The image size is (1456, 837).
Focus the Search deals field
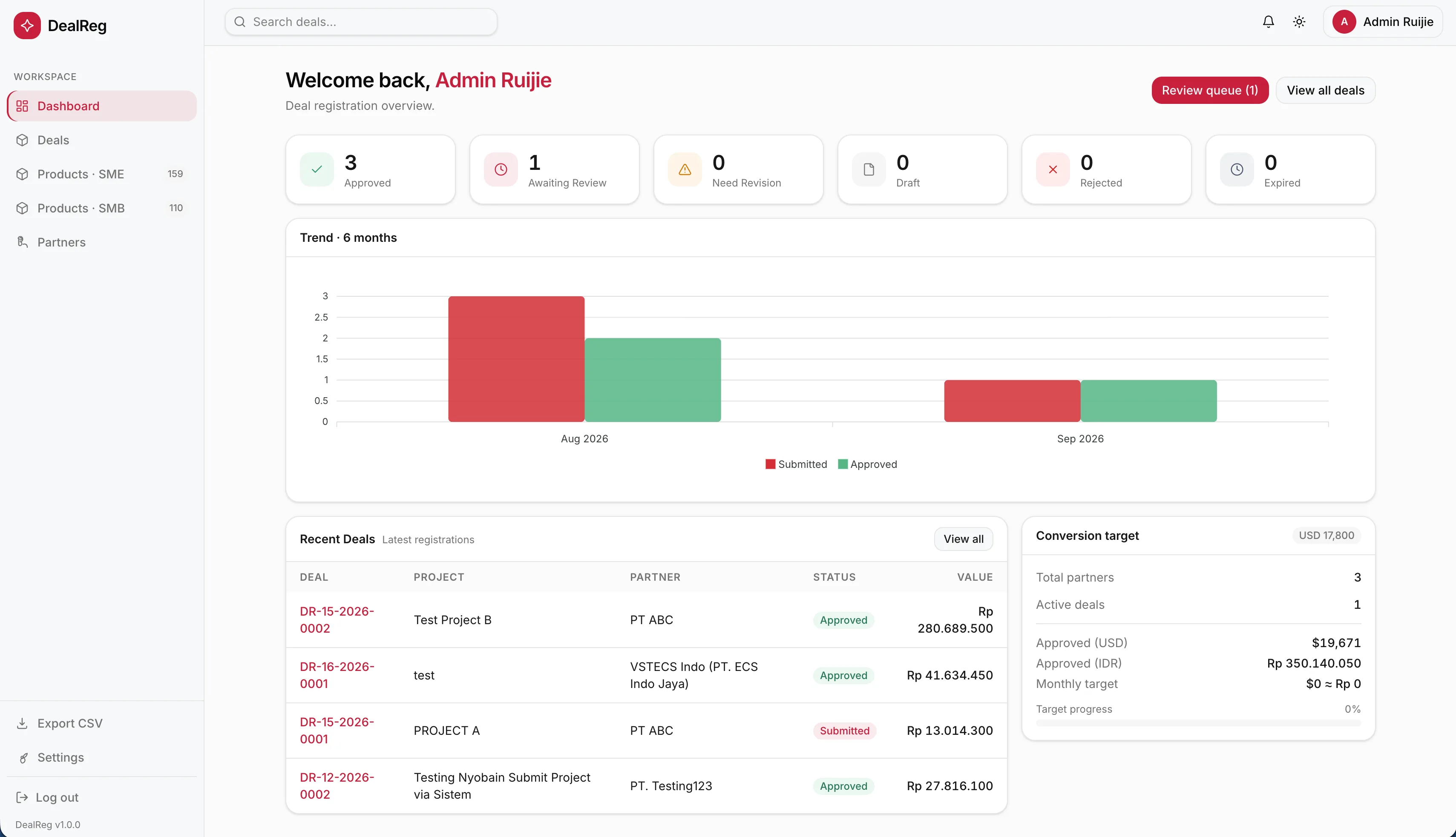tap(361, 22)
